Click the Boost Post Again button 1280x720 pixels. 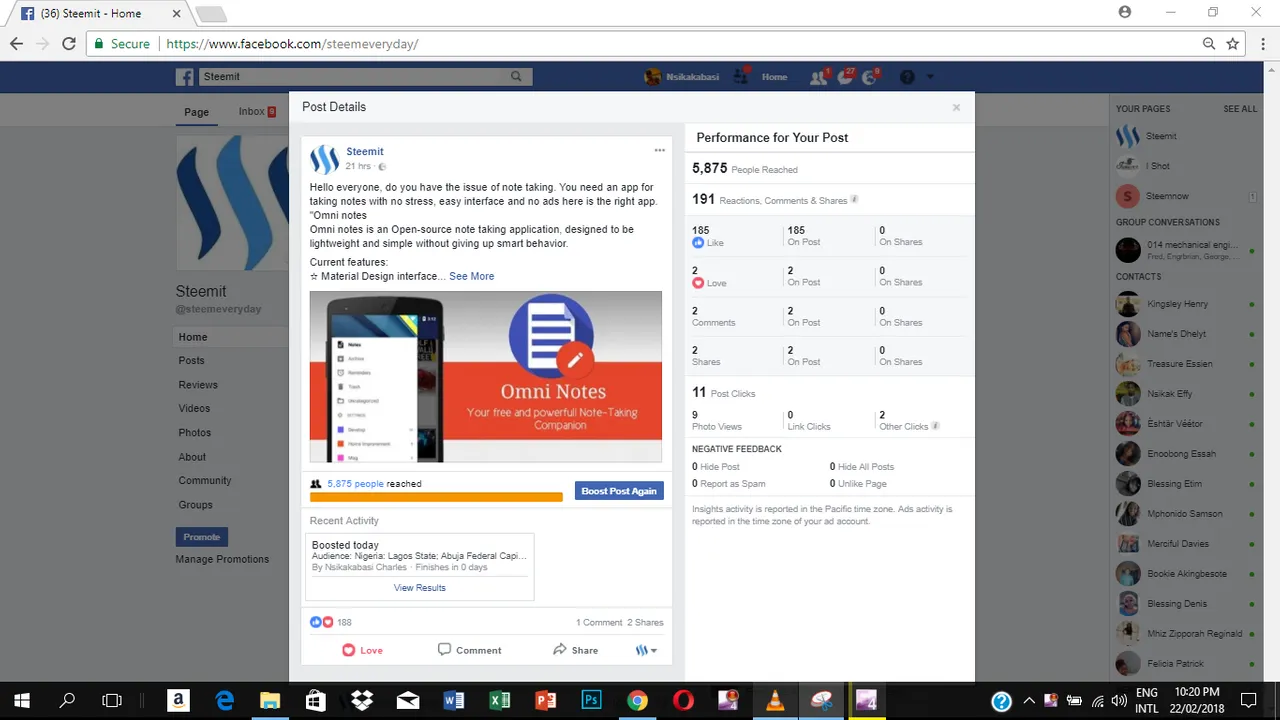click(619, 491)
